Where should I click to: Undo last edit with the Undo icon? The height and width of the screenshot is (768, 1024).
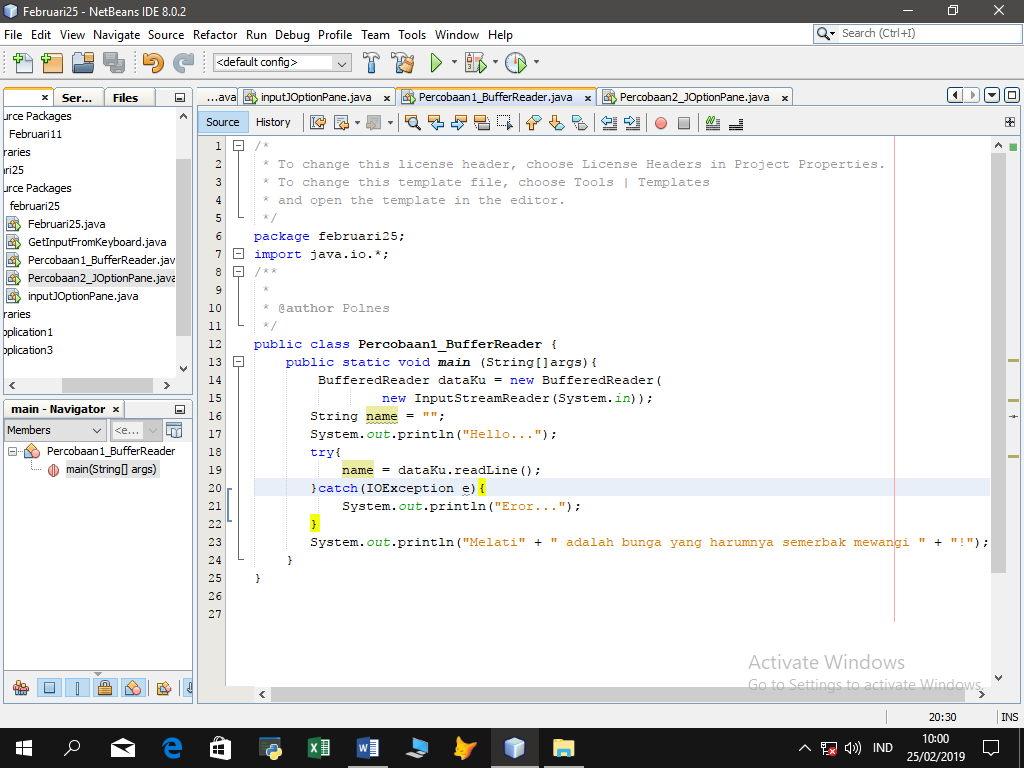coord(152,62)
